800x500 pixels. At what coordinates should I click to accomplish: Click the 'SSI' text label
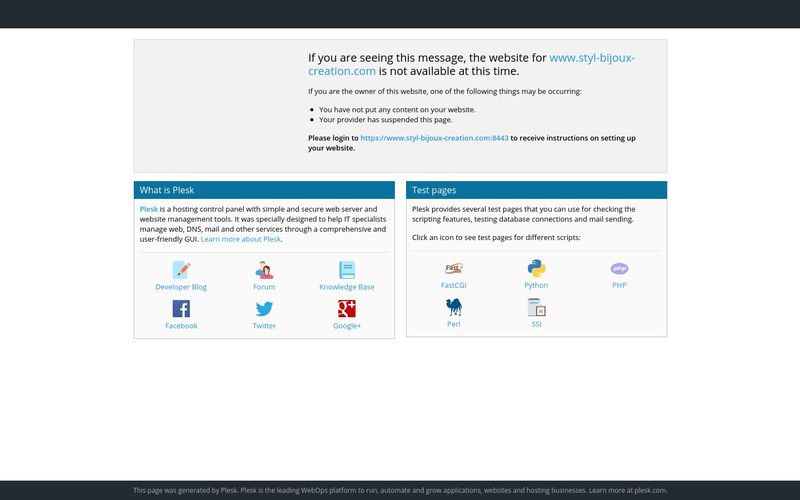tap(536, 324)
